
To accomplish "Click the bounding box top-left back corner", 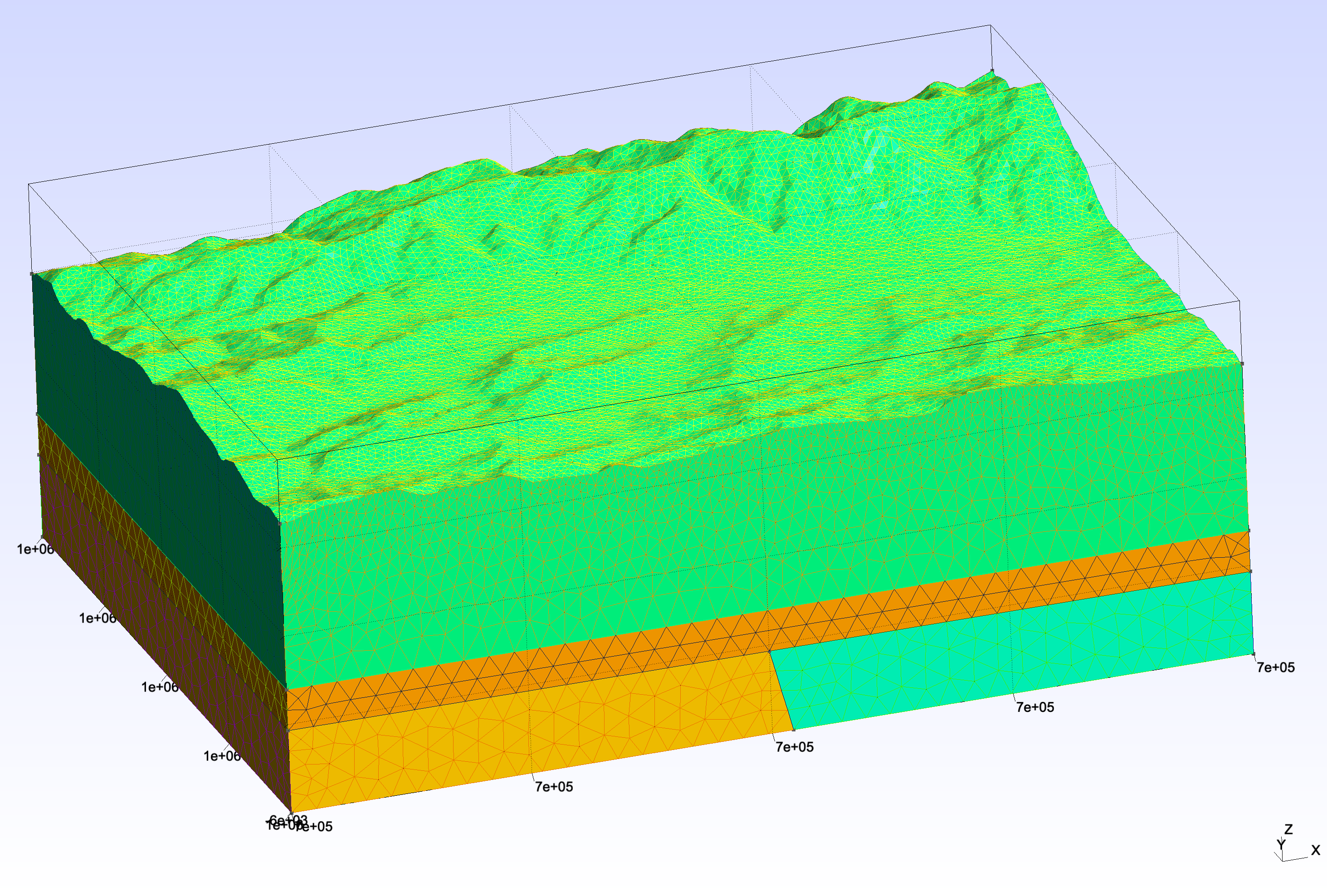I will pos(29,185).
